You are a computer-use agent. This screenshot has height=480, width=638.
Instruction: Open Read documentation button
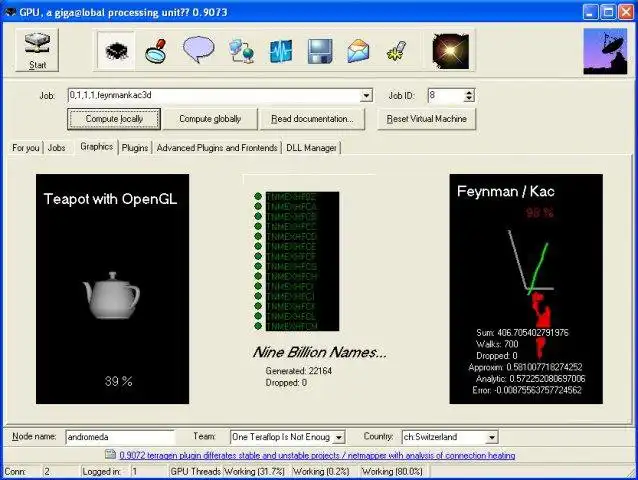[312, 119]
